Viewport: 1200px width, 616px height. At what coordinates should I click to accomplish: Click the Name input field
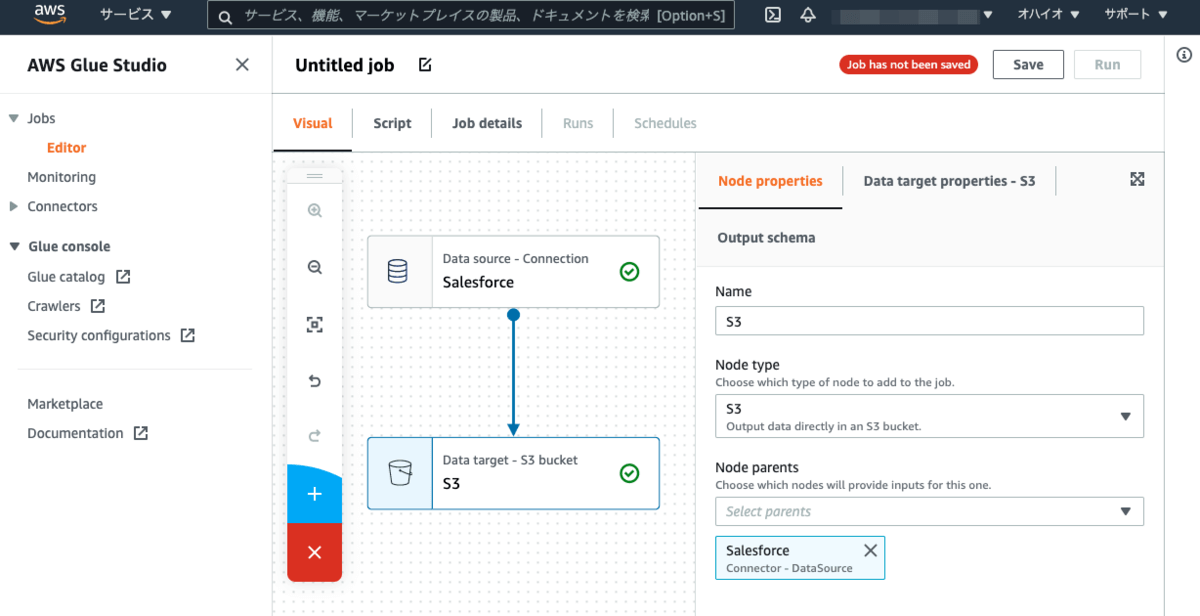929,321
